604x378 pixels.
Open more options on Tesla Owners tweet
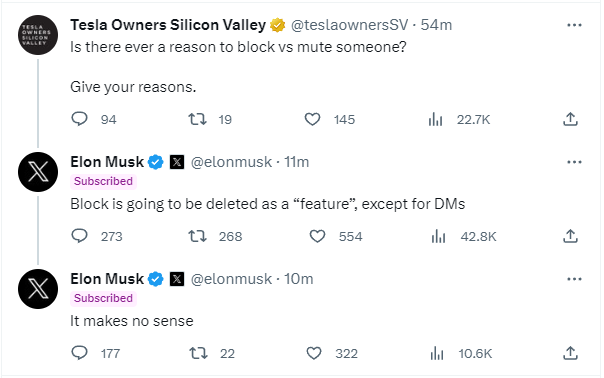[574, 25]
